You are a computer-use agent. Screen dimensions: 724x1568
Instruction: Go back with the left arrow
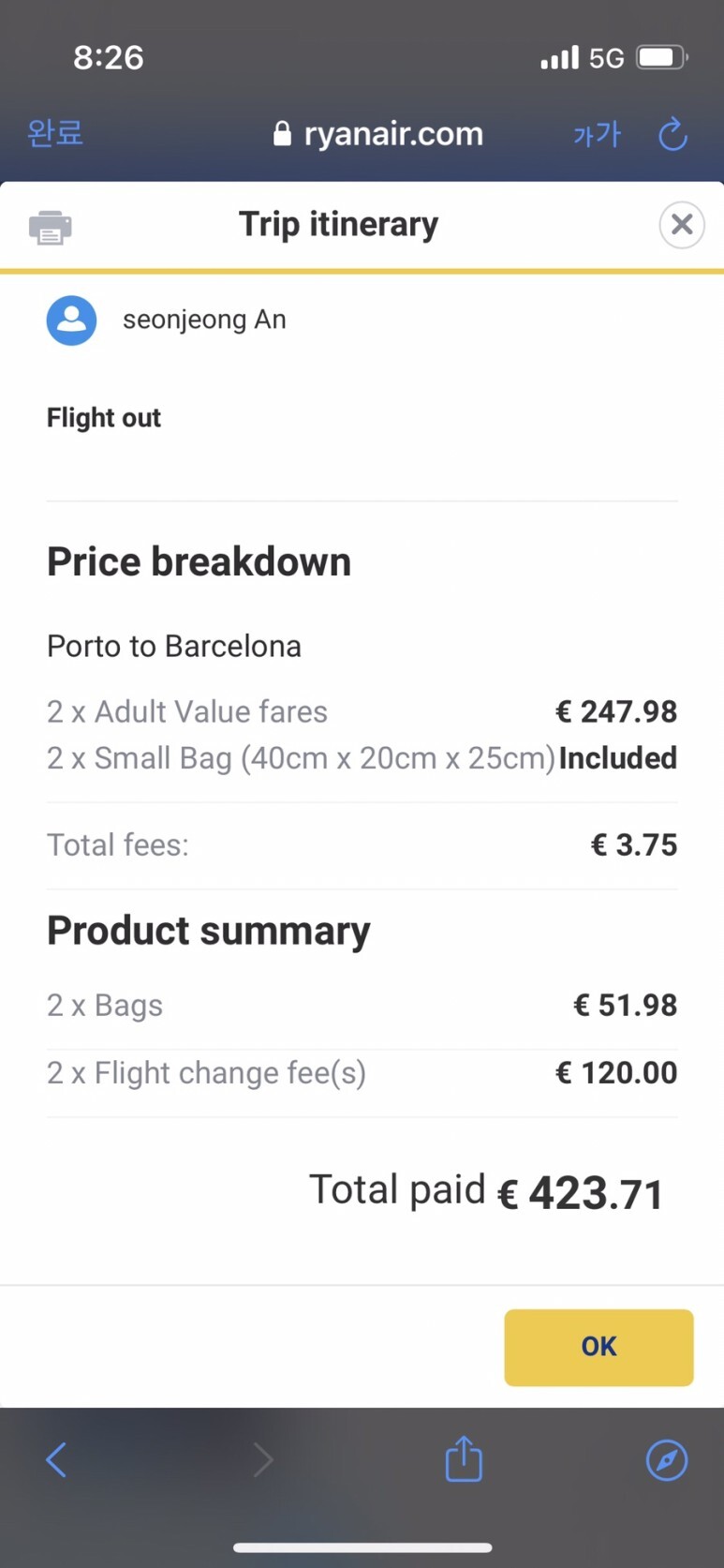pos(57,1459)
